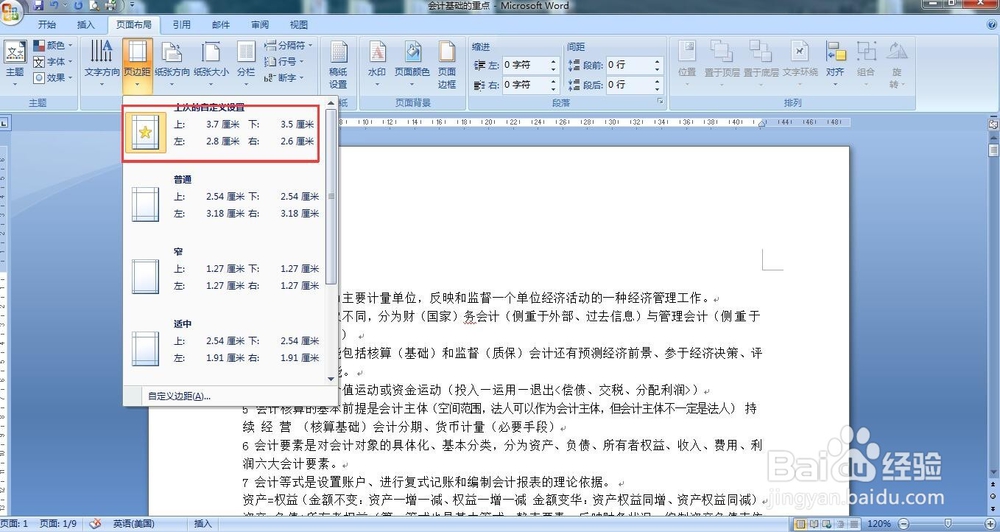The image size is (1000, 532).
Task: Open 水印 watermark gallery
Action: tap(377, 62)
